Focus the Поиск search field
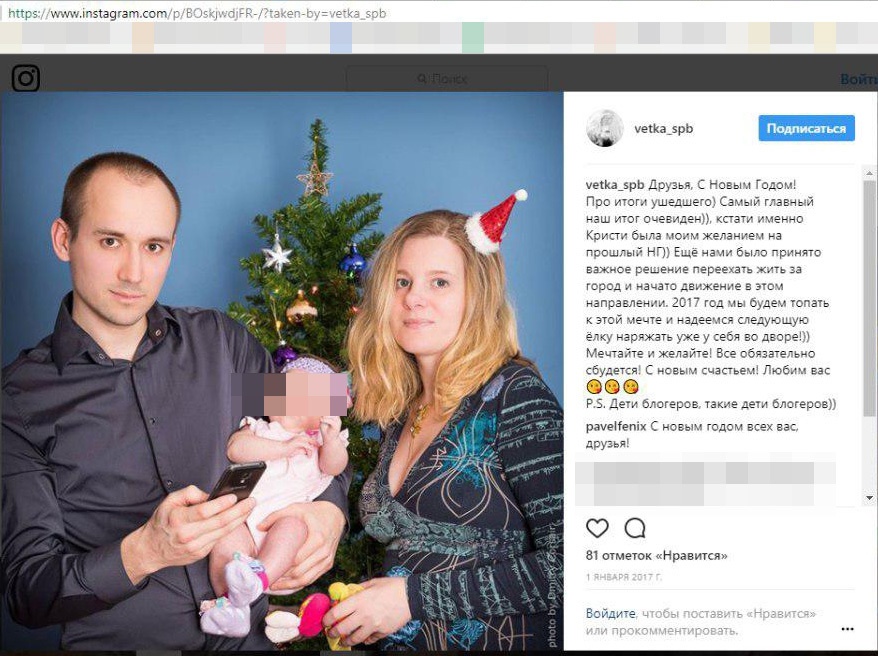Image resolution: width=878 pixels, height=656 pixels. click(447, 78)
